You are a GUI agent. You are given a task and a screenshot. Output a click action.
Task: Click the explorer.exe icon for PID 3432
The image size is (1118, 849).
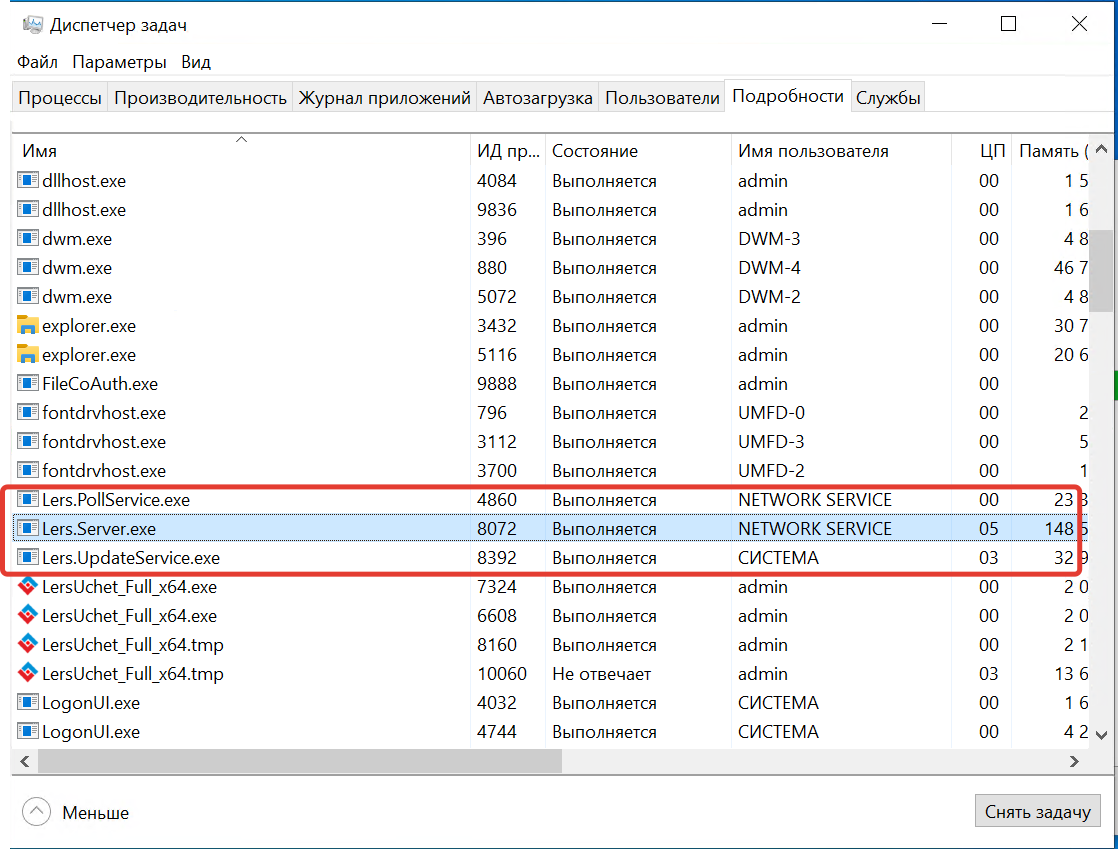(x=27, y=326)
